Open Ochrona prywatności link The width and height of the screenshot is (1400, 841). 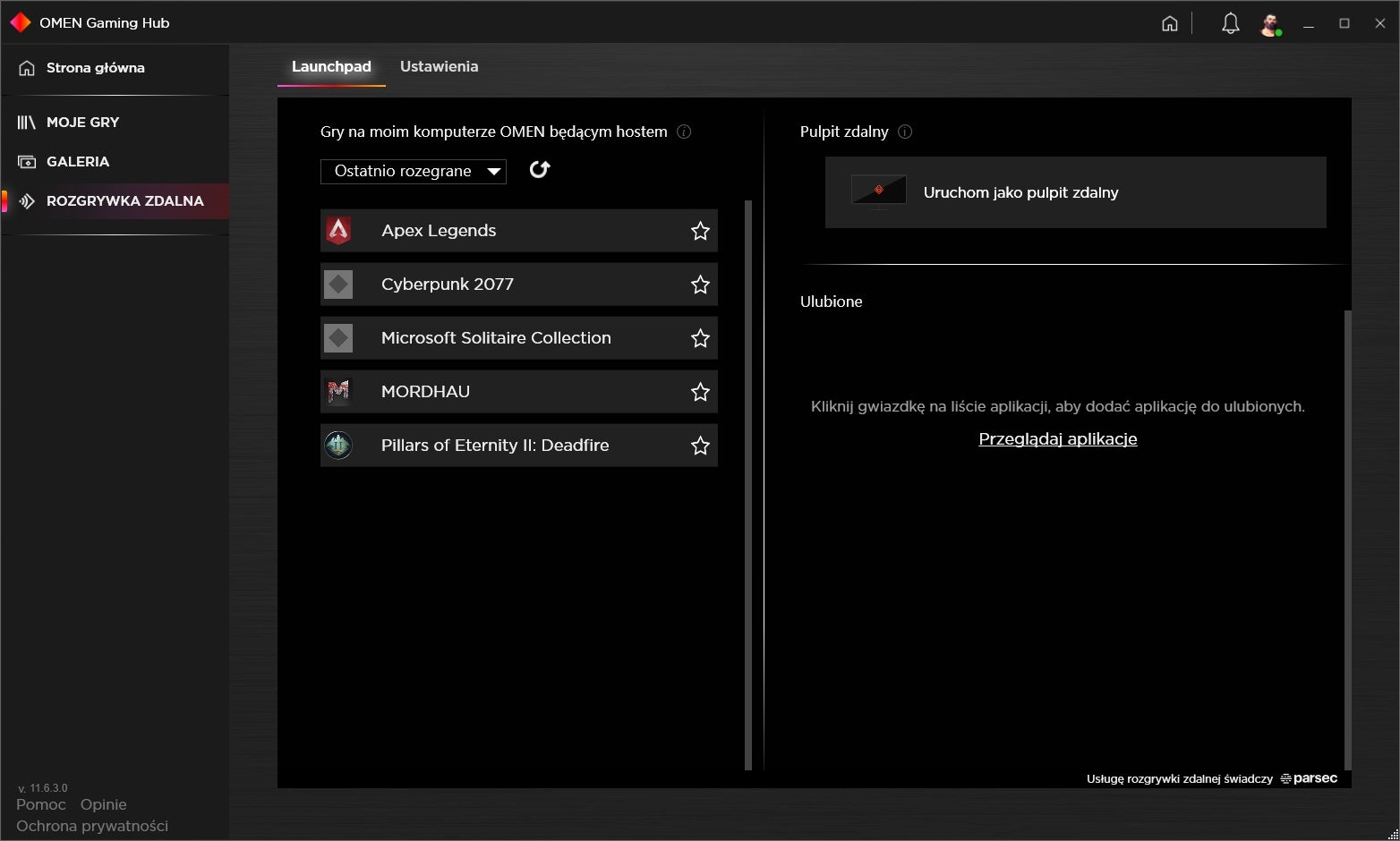click(x=92, y=826)
